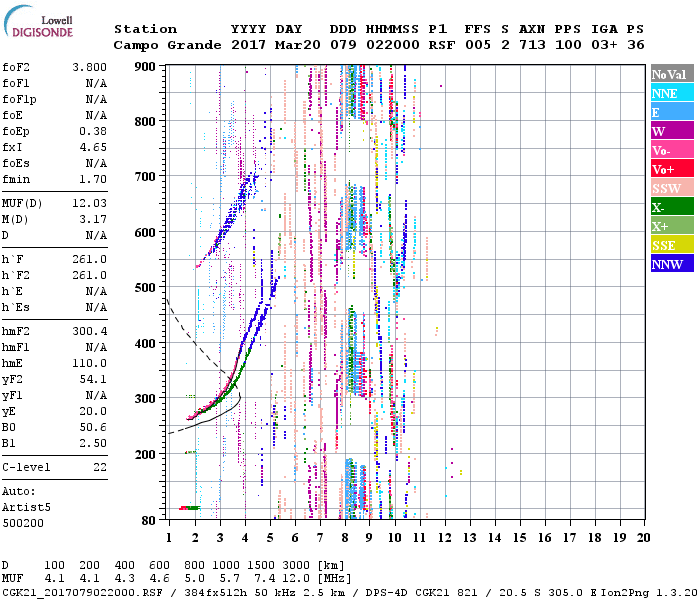This screenshot has height=600, width=700.
Task: Click the X+ light green legend swatch
Action: pos(672,226)
